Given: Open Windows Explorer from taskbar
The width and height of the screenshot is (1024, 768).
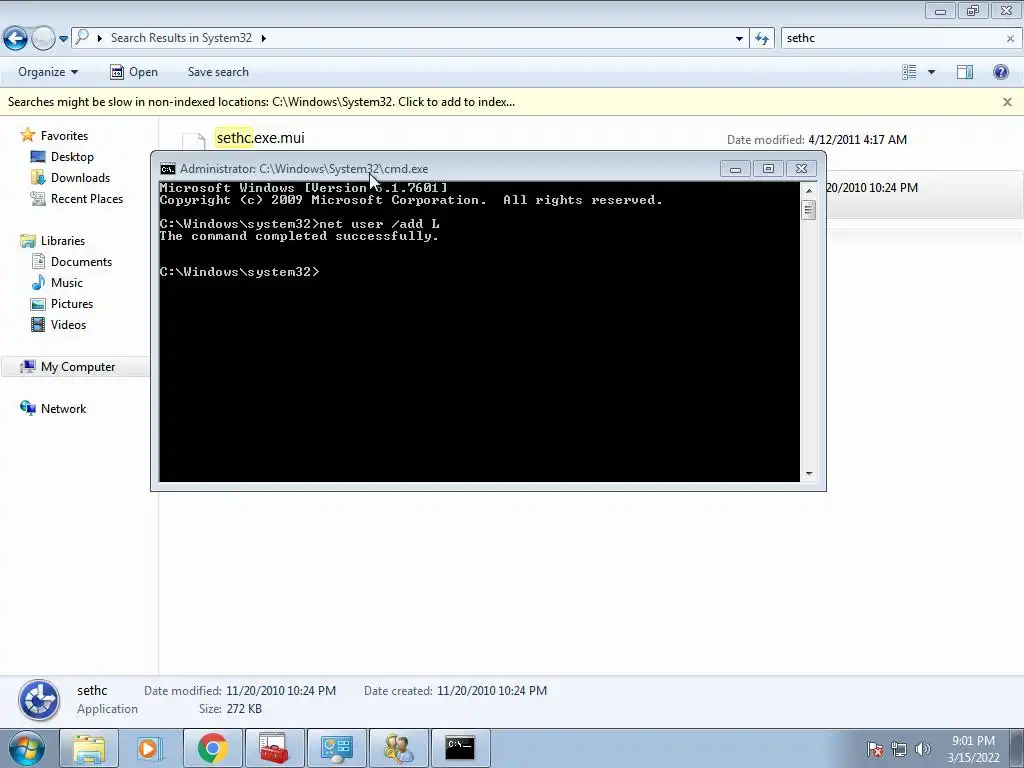Looking at the screenshot, I should coord(89,748).
